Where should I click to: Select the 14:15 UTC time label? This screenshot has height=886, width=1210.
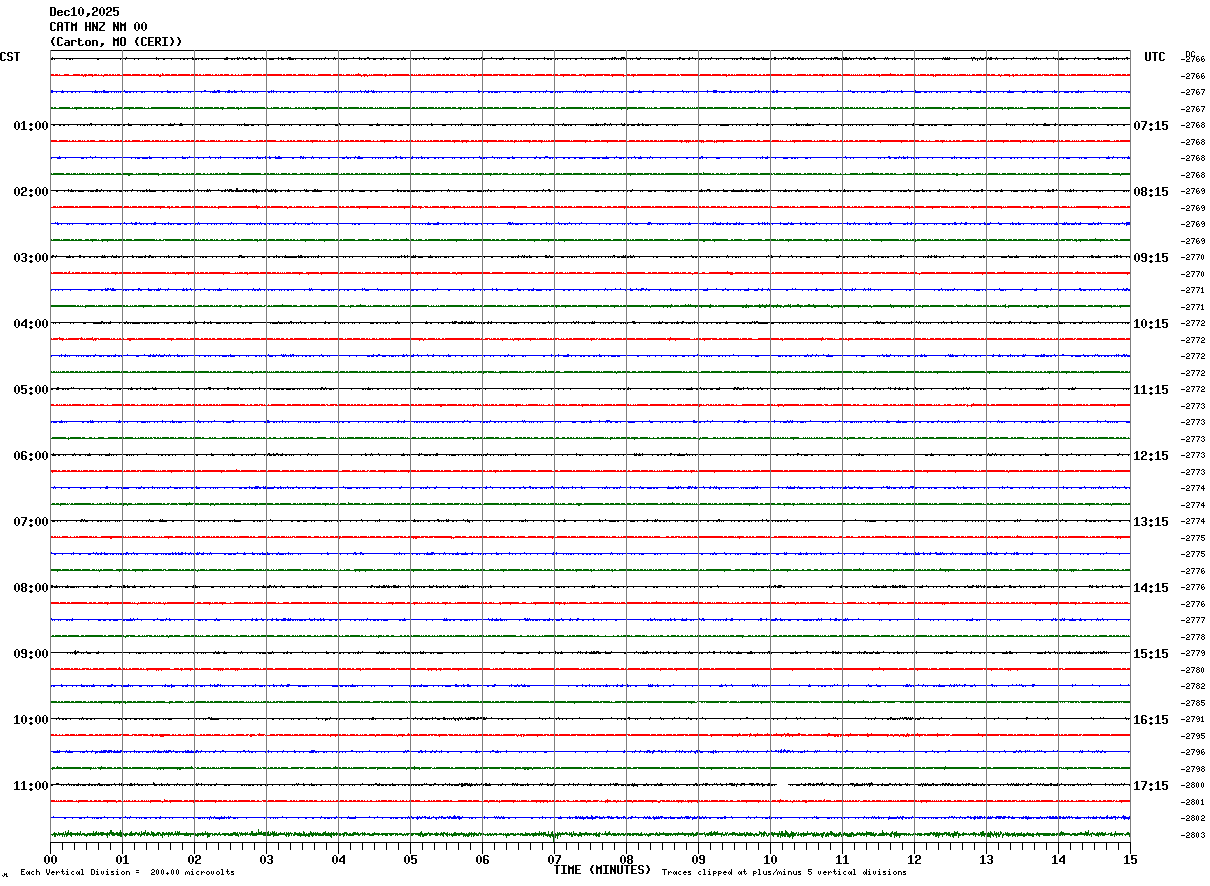tap(1151, 588)
